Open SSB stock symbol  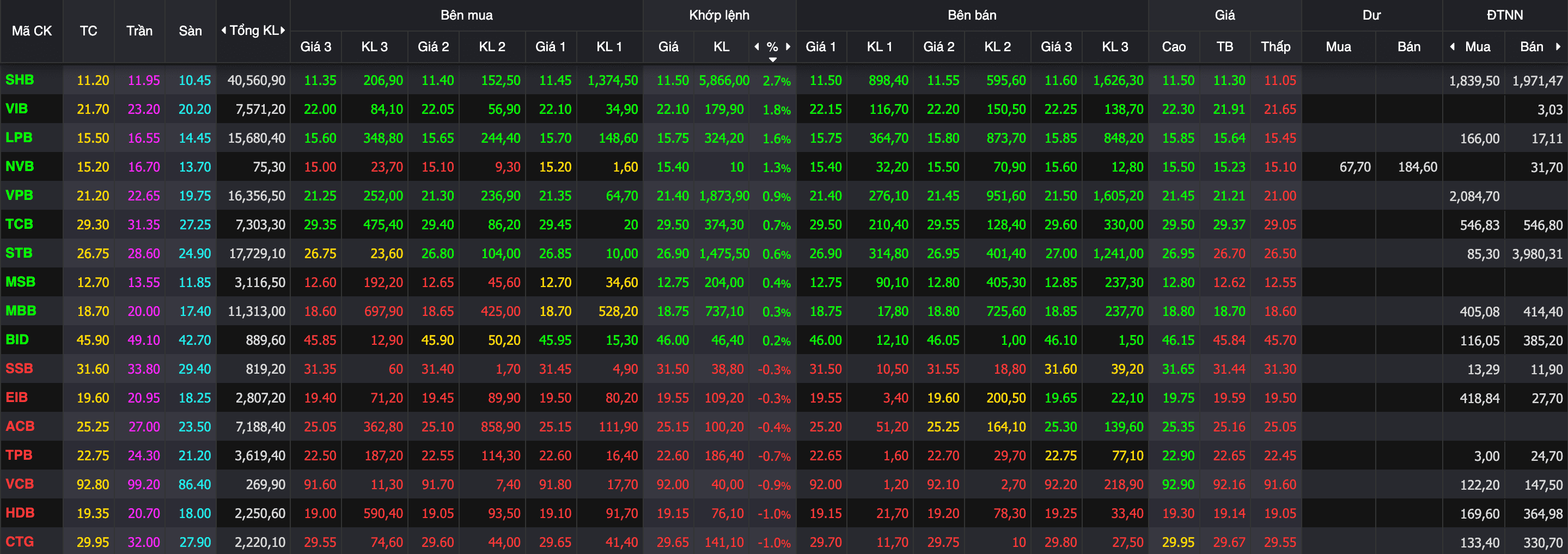coord(19,368)
